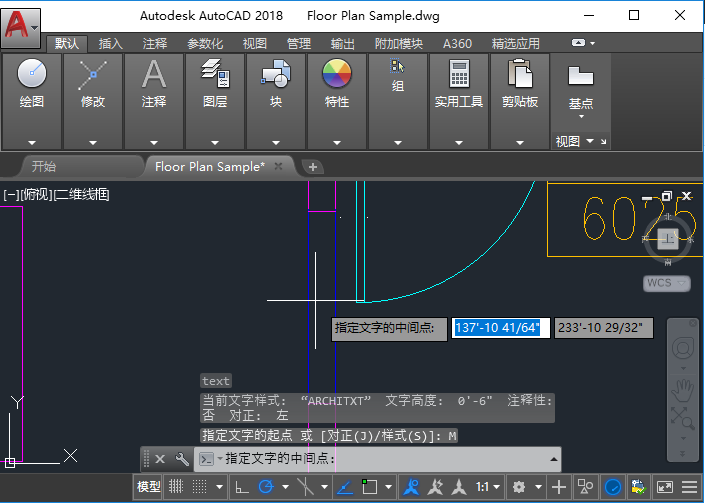
Task: Click the [俯视] view controls label
Action: coord(36,195)
